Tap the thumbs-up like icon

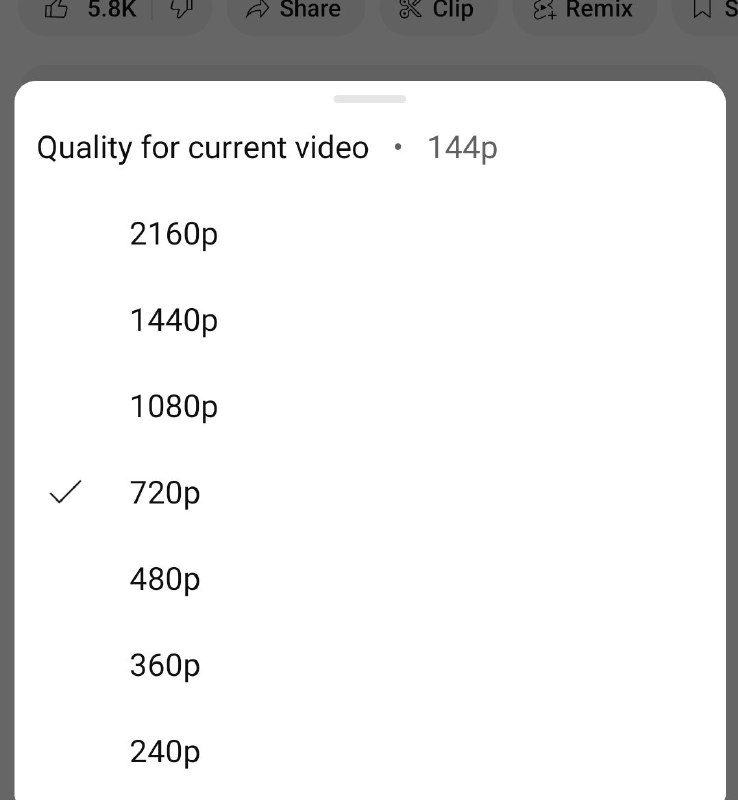point(57,9)
